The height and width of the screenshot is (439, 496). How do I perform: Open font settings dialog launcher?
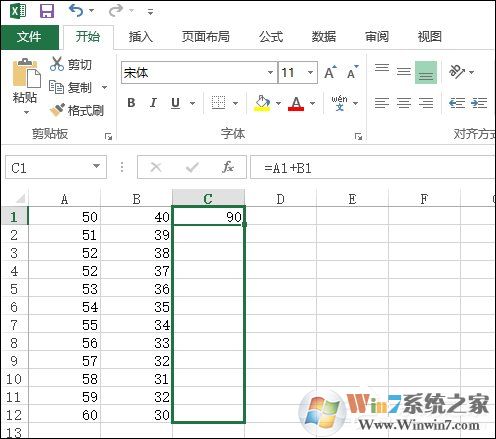pyautogui.click(x=358, y=136)
